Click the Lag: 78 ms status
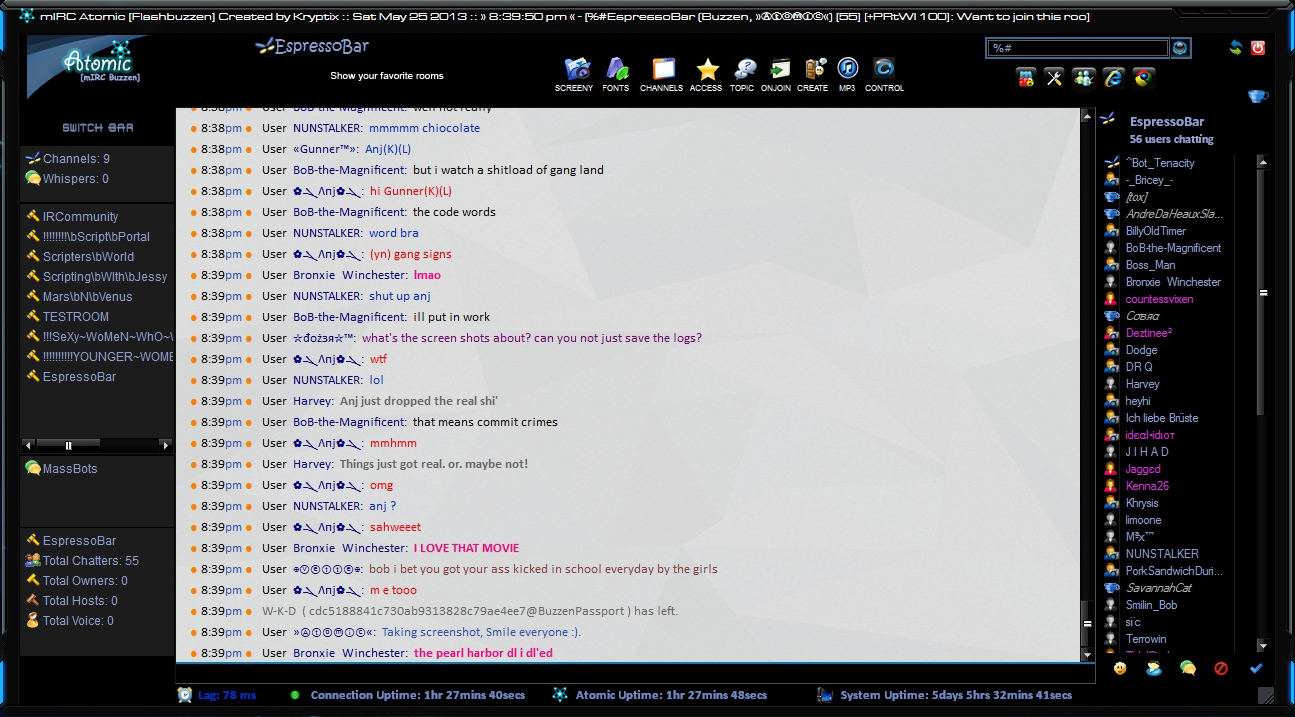 click(x=217, y=695)
